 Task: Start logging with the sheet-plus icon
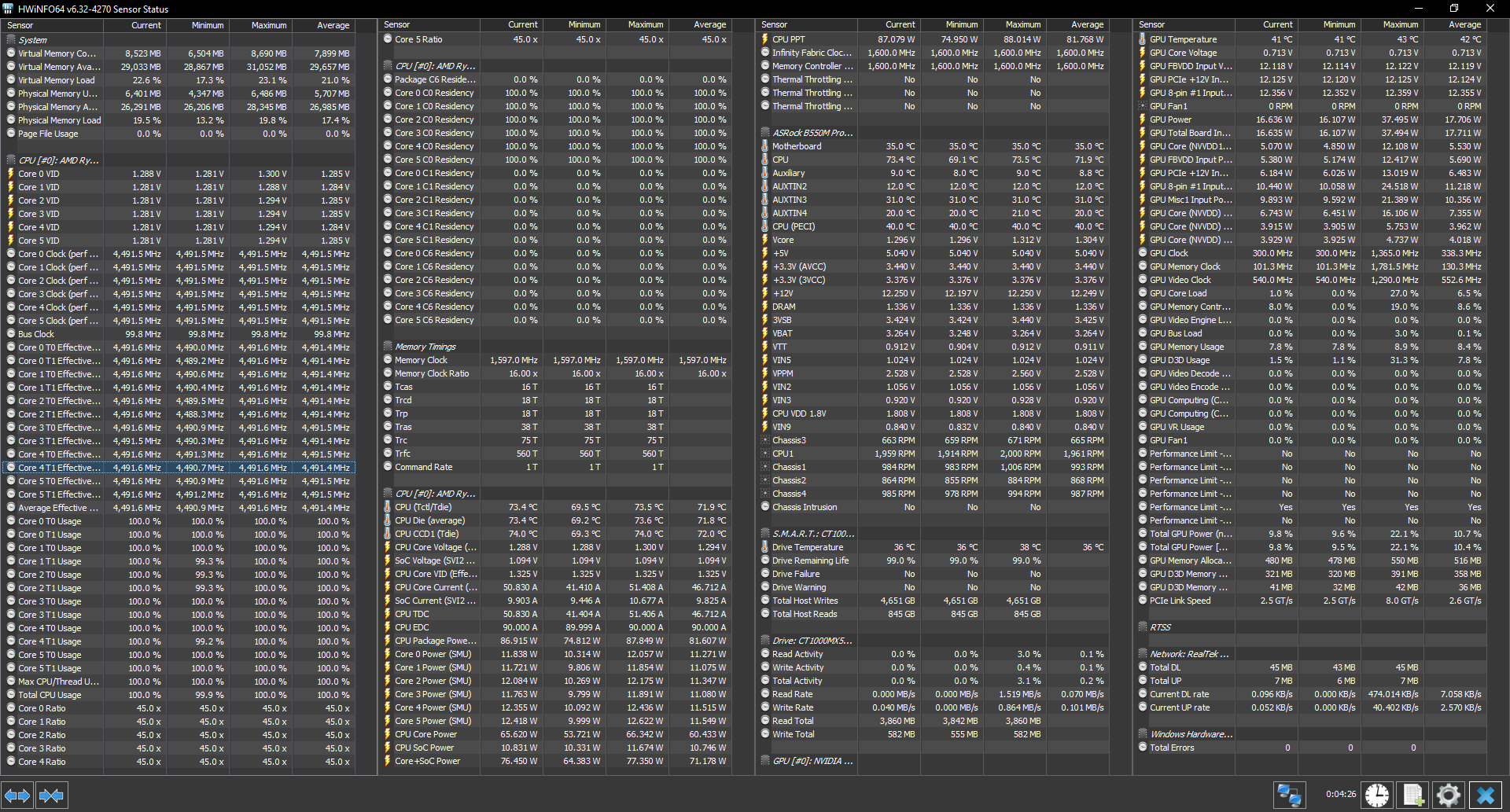tap(1413, 795)
